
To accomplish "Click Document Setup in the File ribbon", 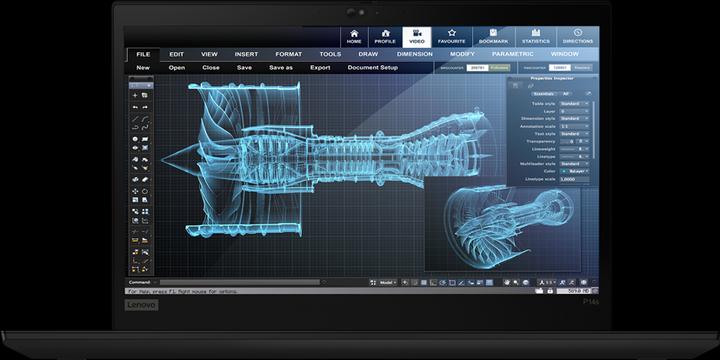I will pos(372,68).
